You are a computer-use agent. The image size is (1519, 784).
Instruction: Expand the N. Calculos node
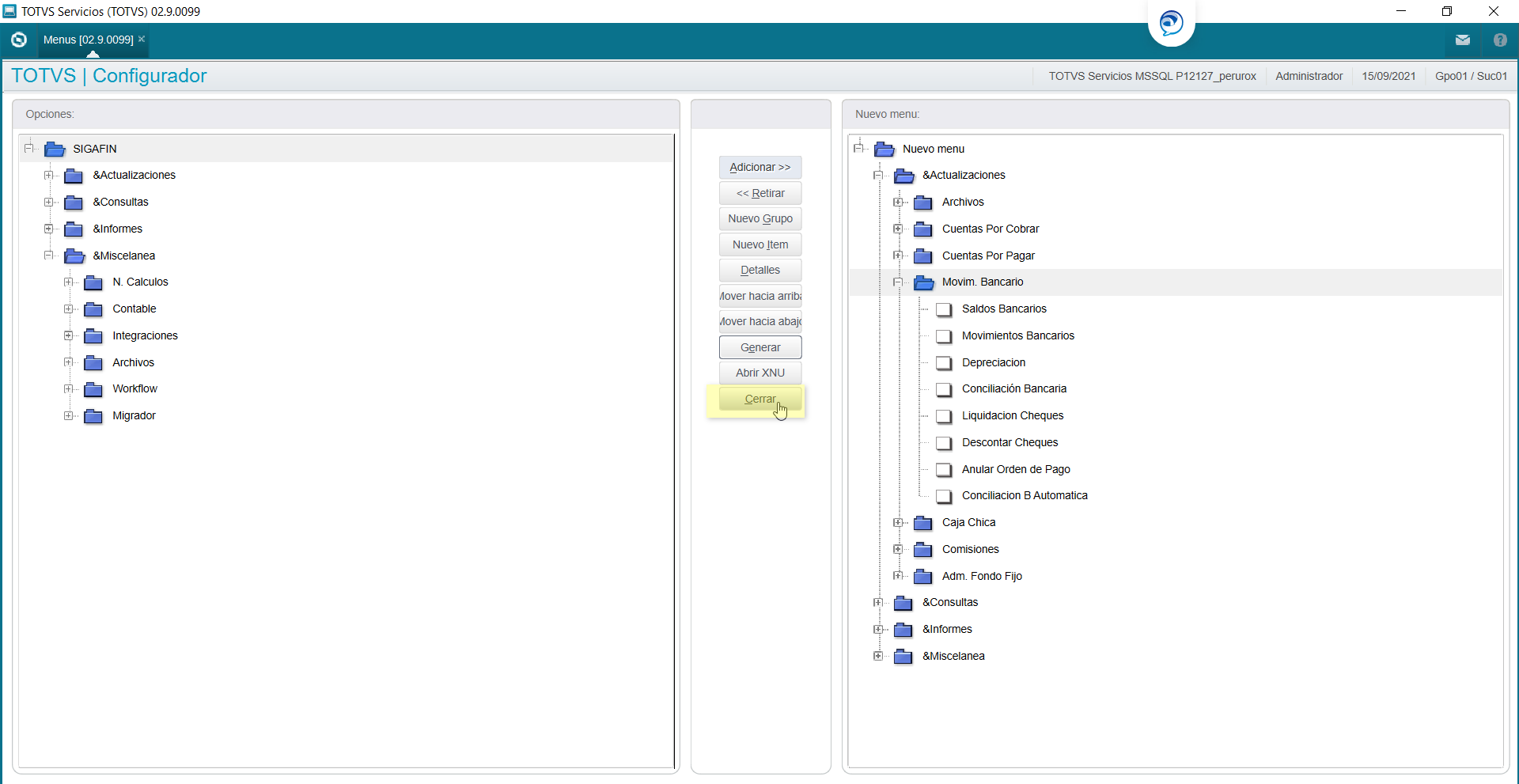(69, 282)
